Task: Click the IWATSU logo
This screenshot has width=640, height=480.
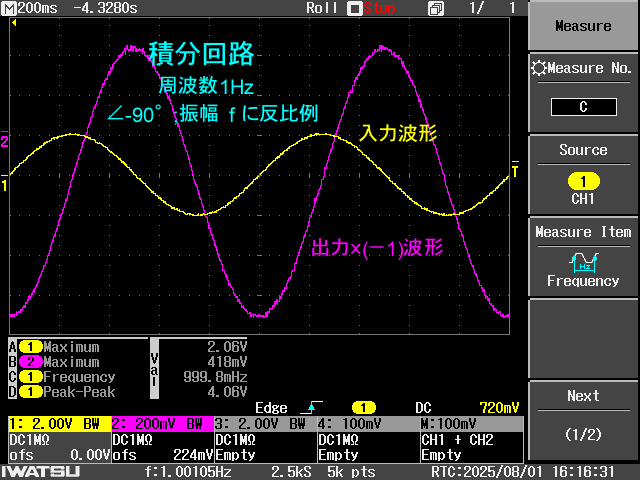Action: pos(40,472)
